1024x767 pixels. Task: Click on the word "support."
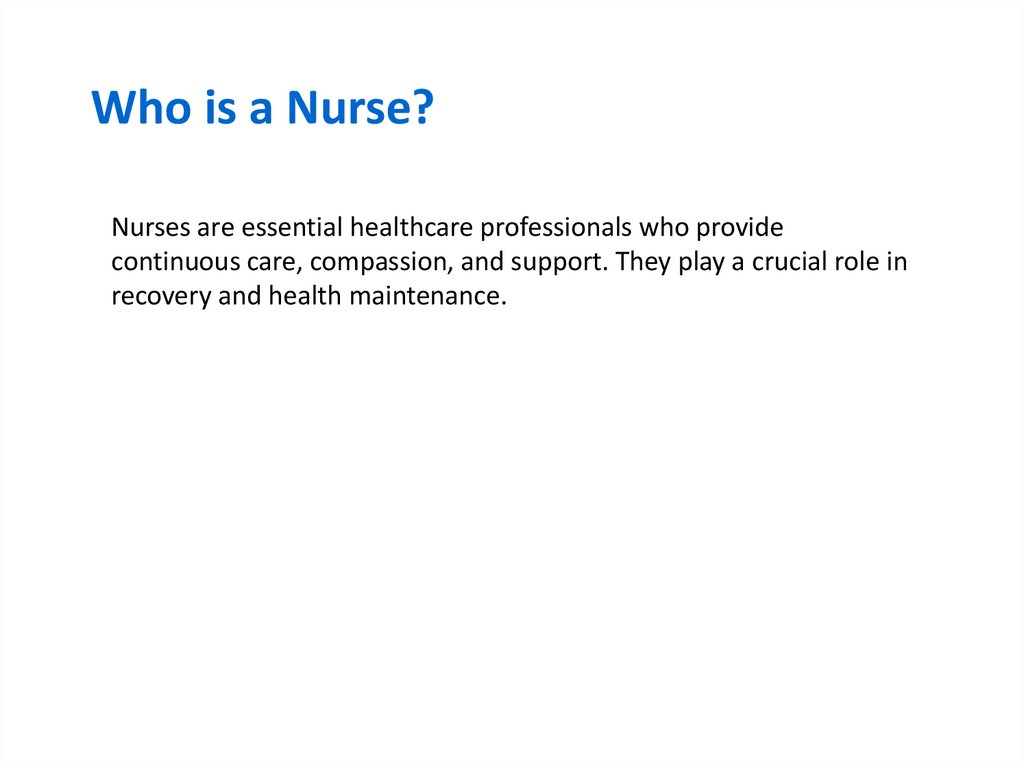[560, 262]
